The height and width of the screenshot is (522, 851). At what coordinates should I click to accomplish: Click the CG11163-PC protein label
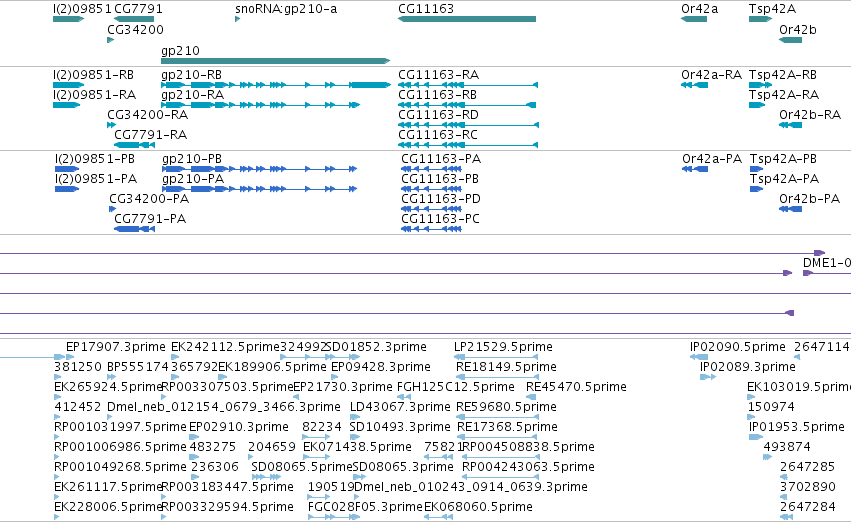tap(441, 219)
